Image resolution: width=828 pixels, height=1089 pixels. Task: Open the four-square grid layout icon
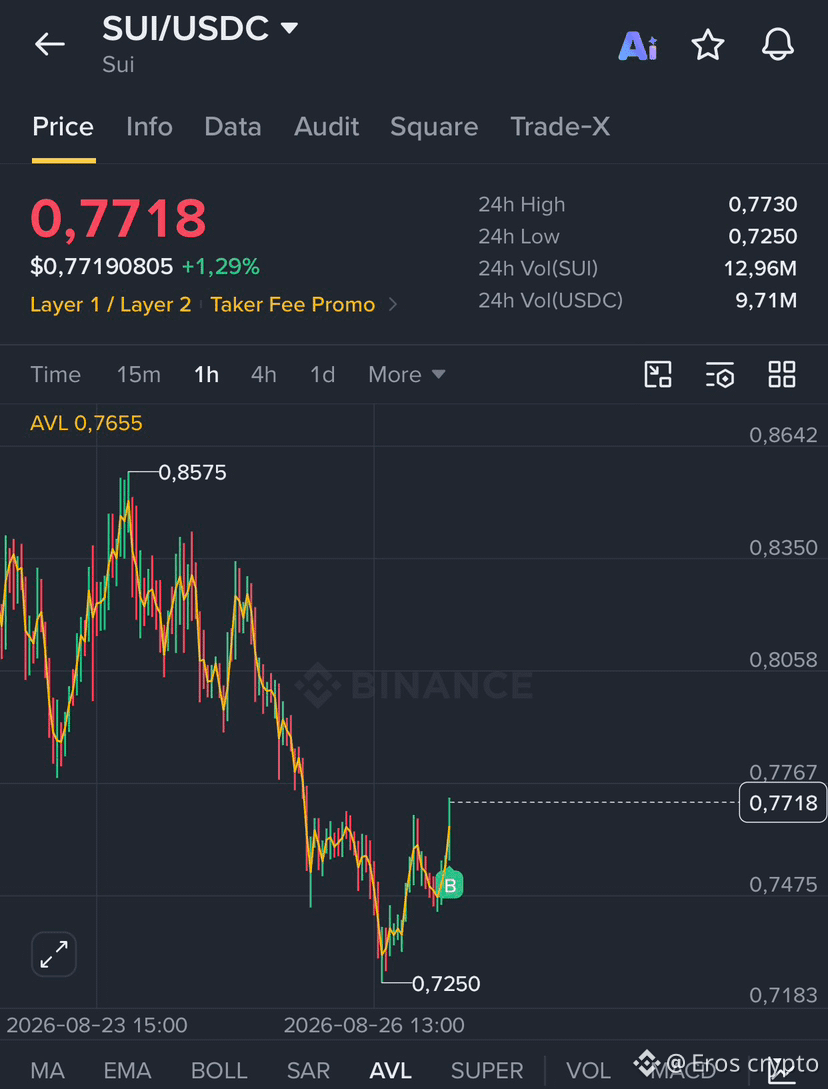point(781,374)
